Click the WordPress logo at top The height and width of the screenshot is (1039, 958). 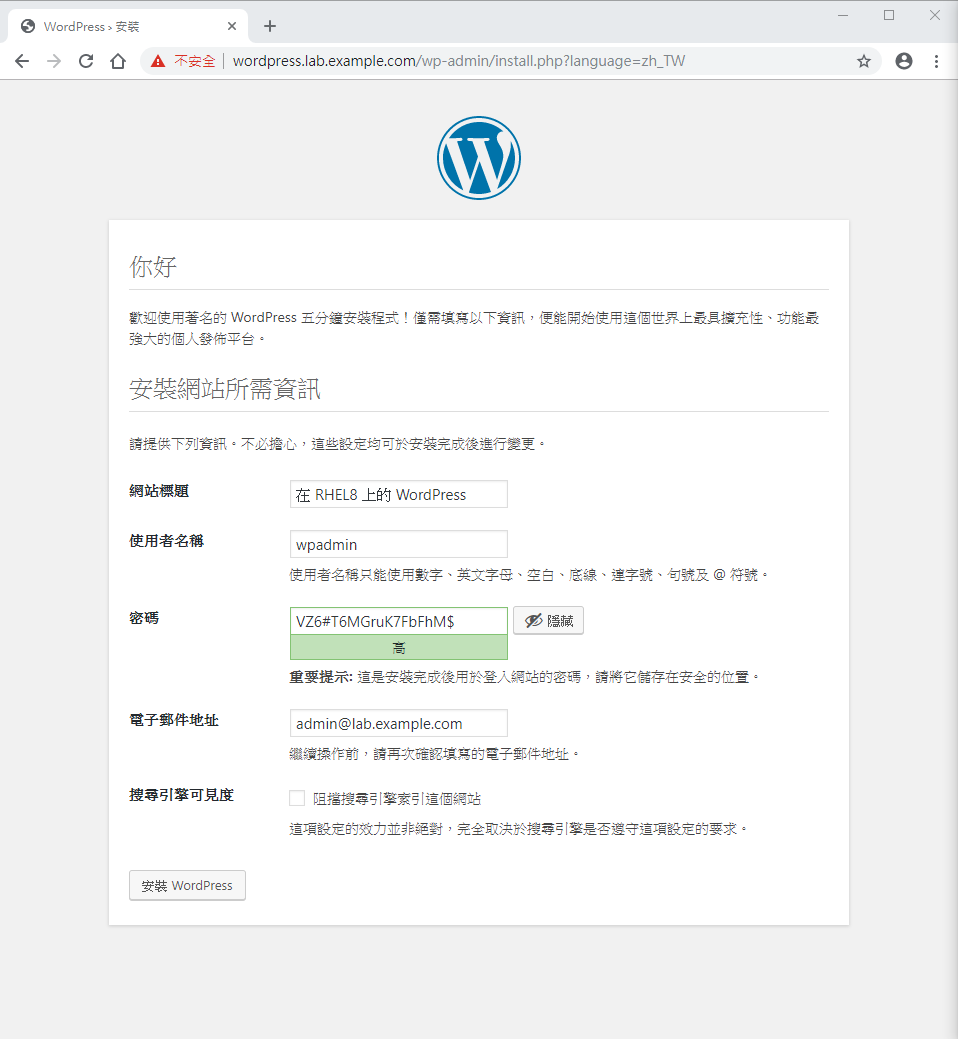(x=479, y=158)
